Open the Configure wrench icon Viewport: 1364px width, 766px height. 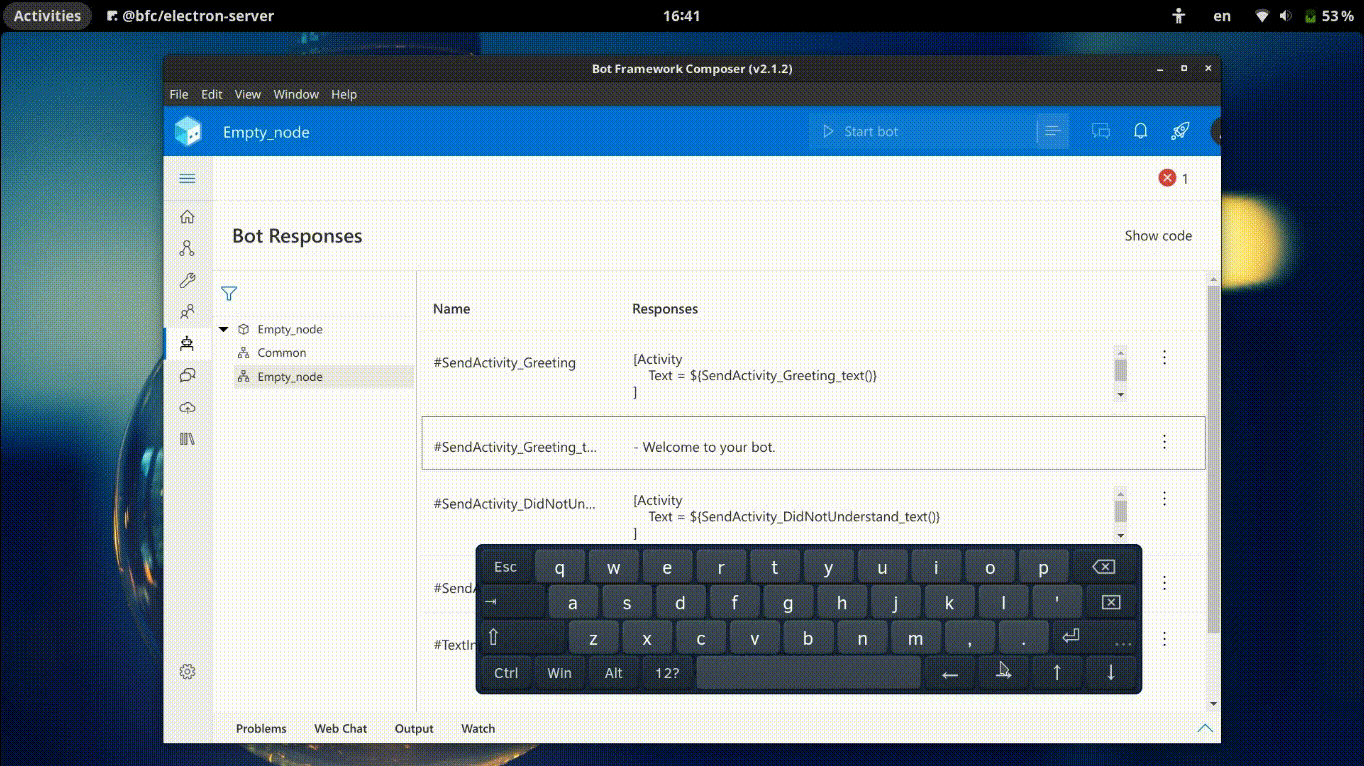187,281
